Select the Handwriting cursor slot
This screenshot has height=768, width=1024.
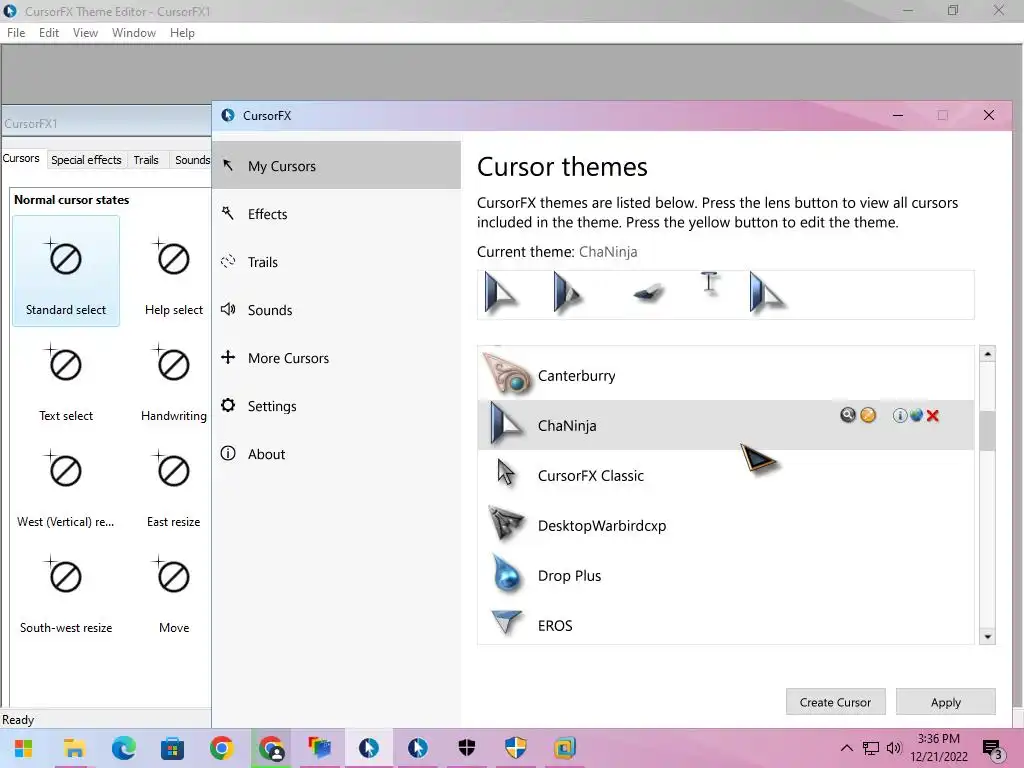174,379
